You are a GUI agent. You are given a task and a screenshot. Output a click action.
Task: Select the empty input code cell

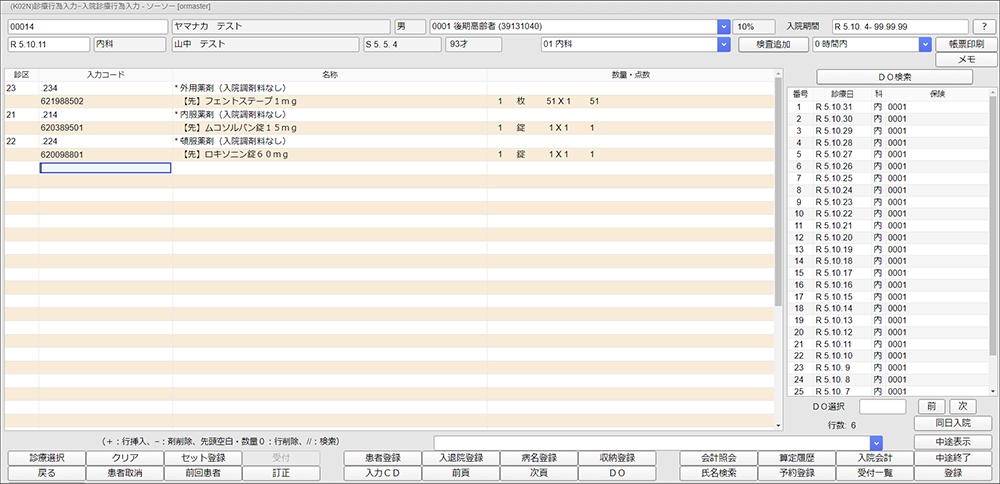click(105, 168)
